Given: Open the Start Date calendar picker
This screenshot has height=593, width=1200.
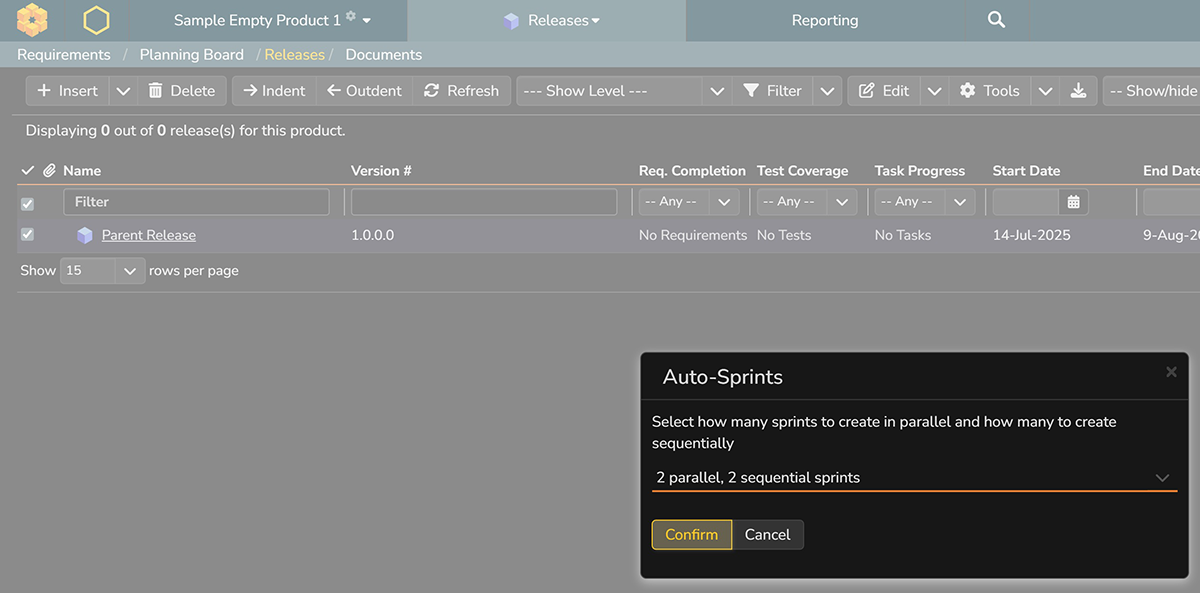Looking at the screenshot, I should coord(1073,203).
